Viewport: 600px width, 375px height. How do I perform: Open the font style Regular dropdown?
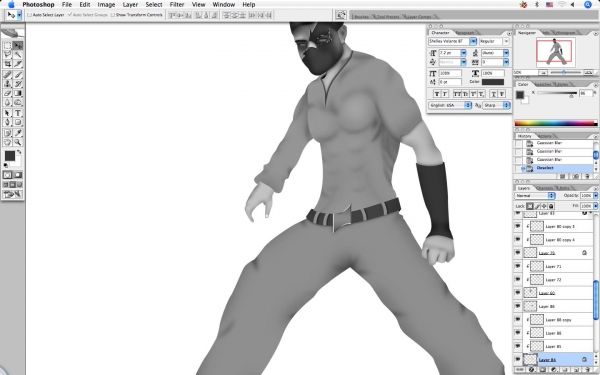(506, 41)
